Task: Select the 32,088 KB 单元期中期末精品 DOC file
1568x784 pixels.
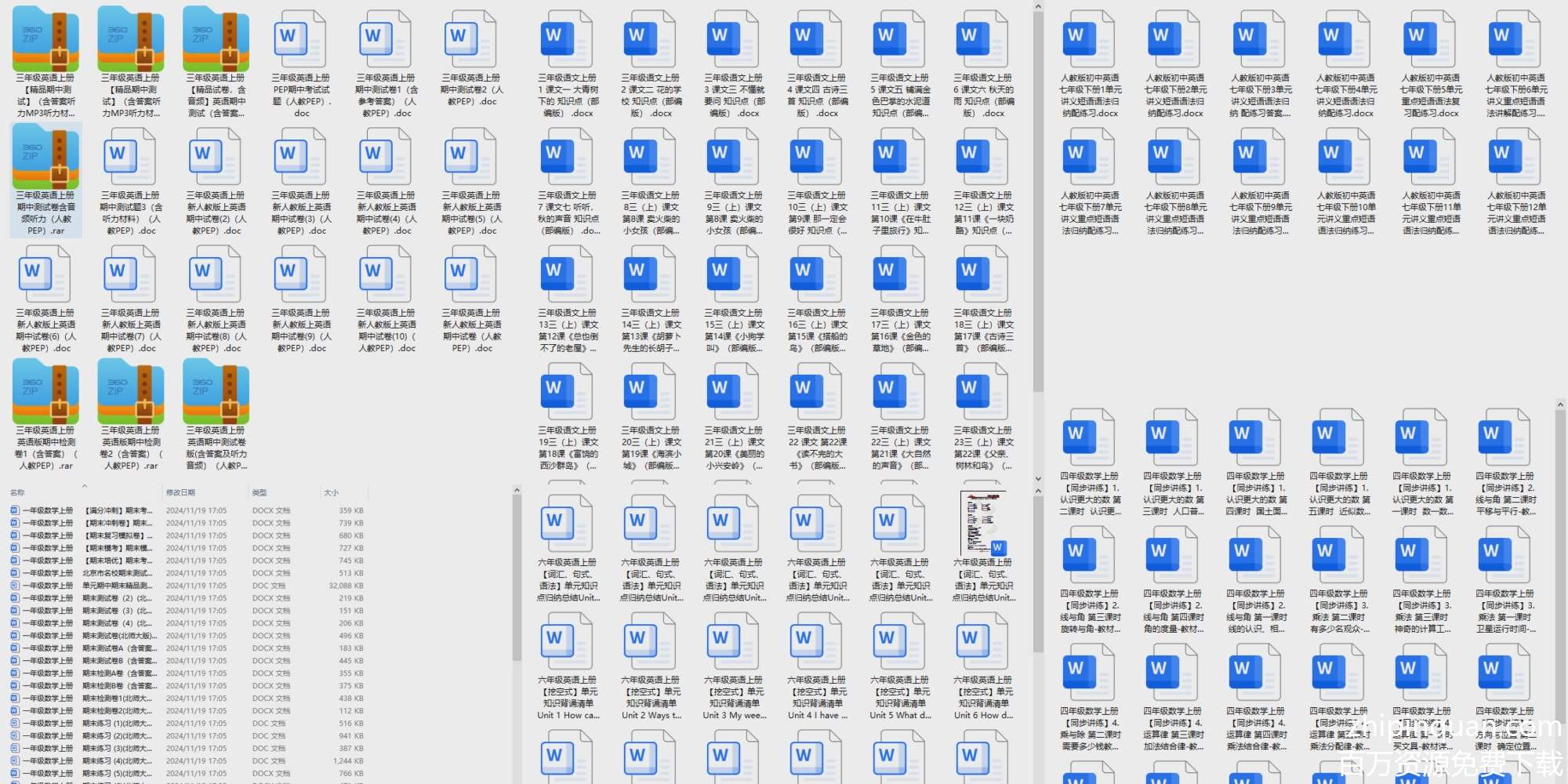Action: click(x=118, y=586)
